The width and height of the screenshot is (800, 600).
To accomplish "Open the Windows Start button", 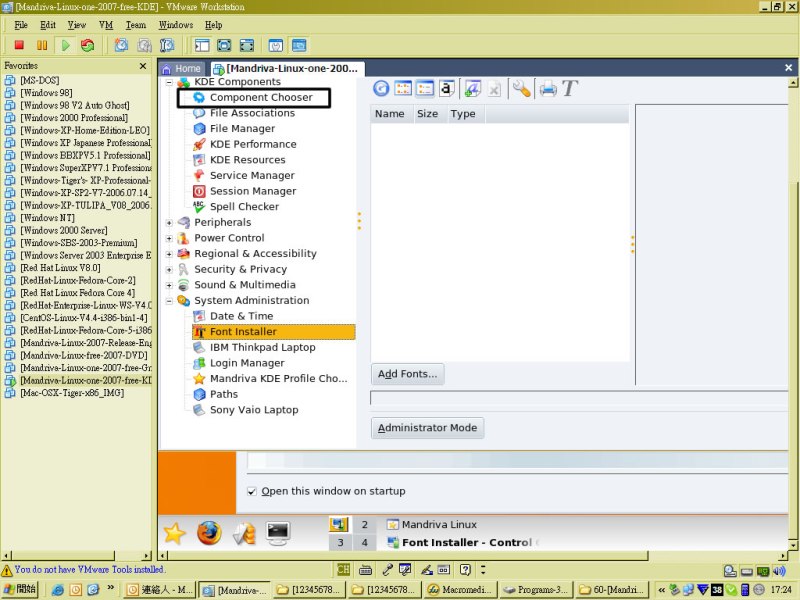I will coord(20,590).
